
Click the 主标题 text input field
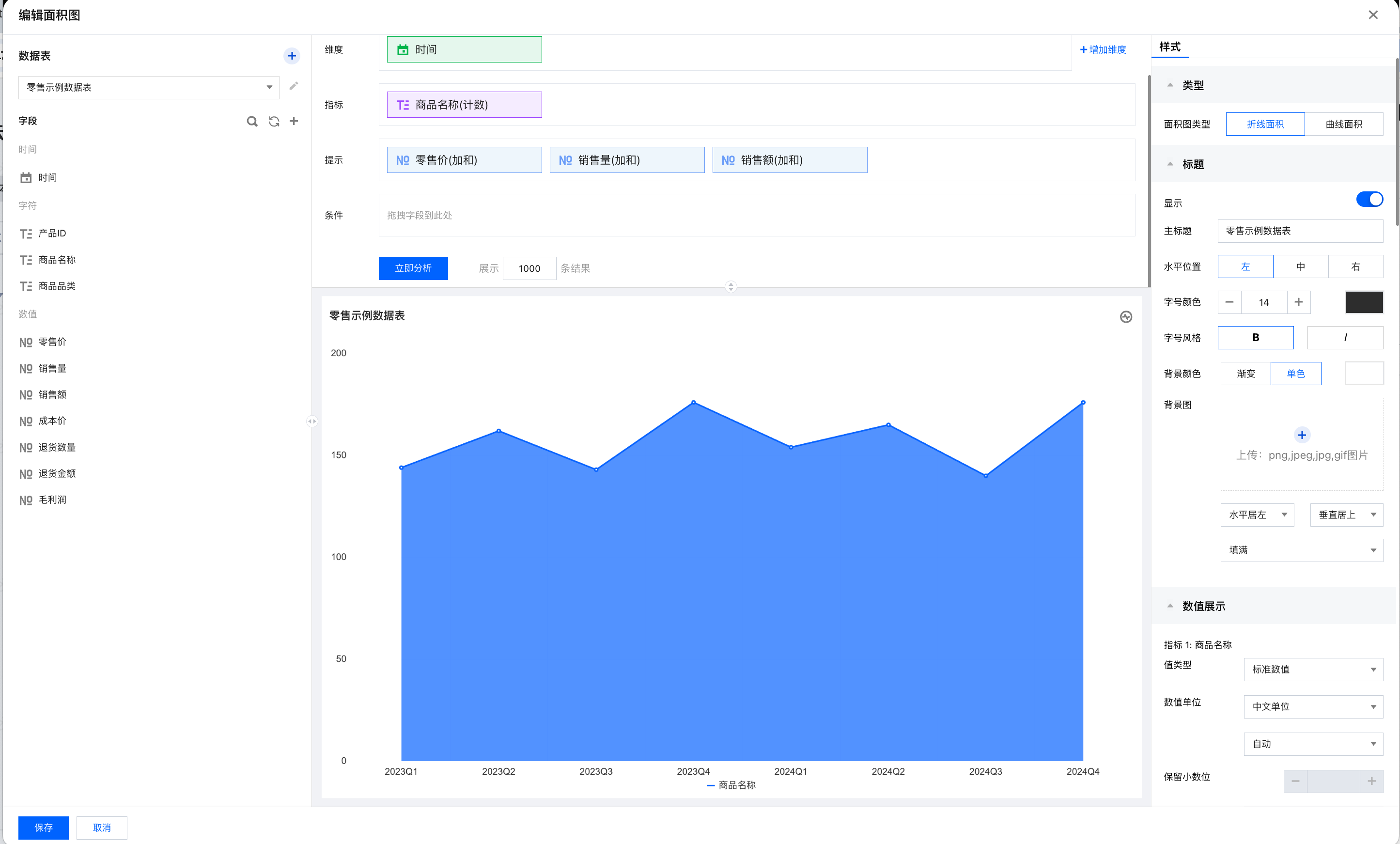click(1300, 231)
